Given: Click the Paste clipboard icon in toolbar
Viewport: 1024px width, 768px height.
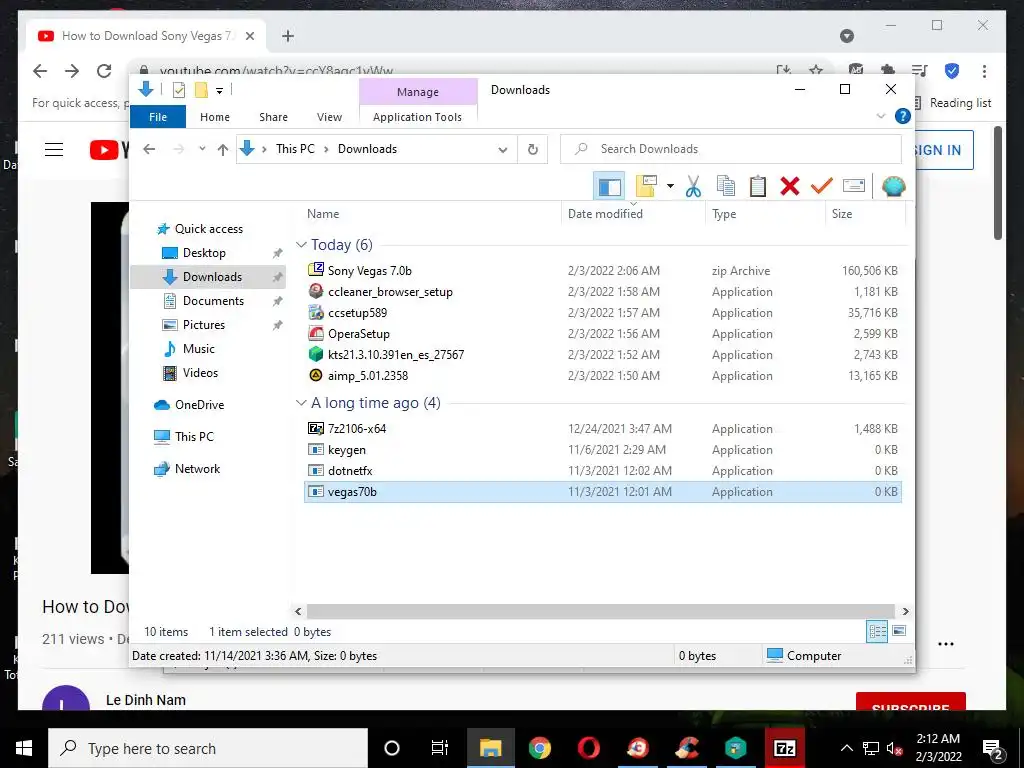Looking at the screenshot, I should (x=758, y=186).
